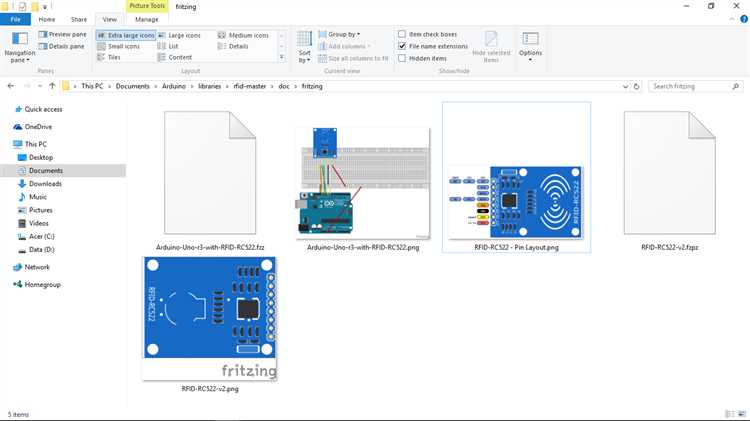Switch to Details layout

tap(233, 46)
